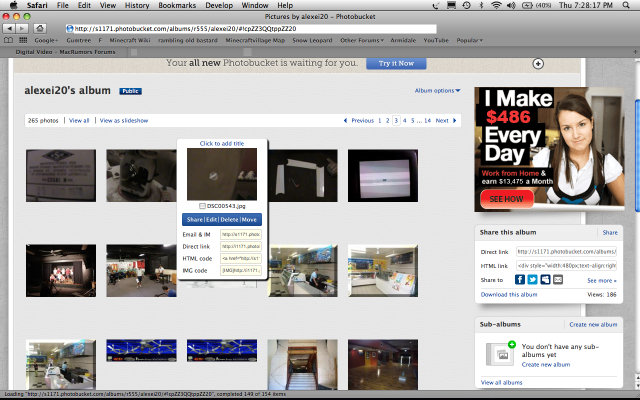Image resolution: width=640 pixels, height=400 pixels.
Task: Select album HTML link field
Action: [x=566, y=265]
